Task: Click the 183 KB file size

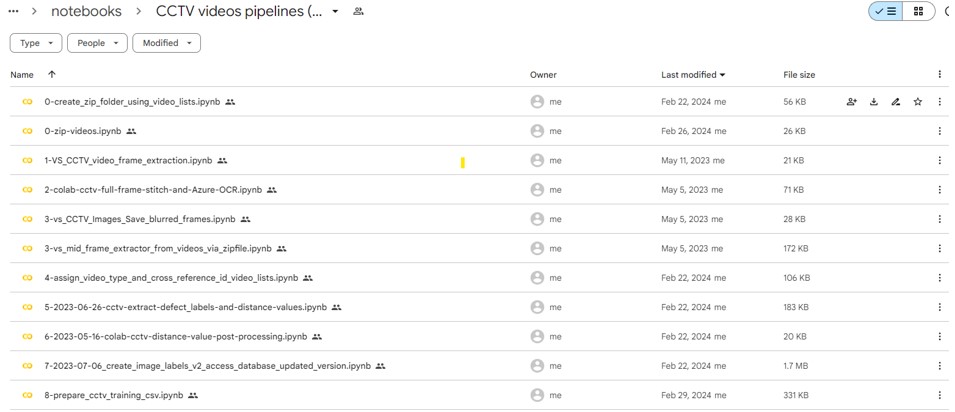Action: pos(796,307)
